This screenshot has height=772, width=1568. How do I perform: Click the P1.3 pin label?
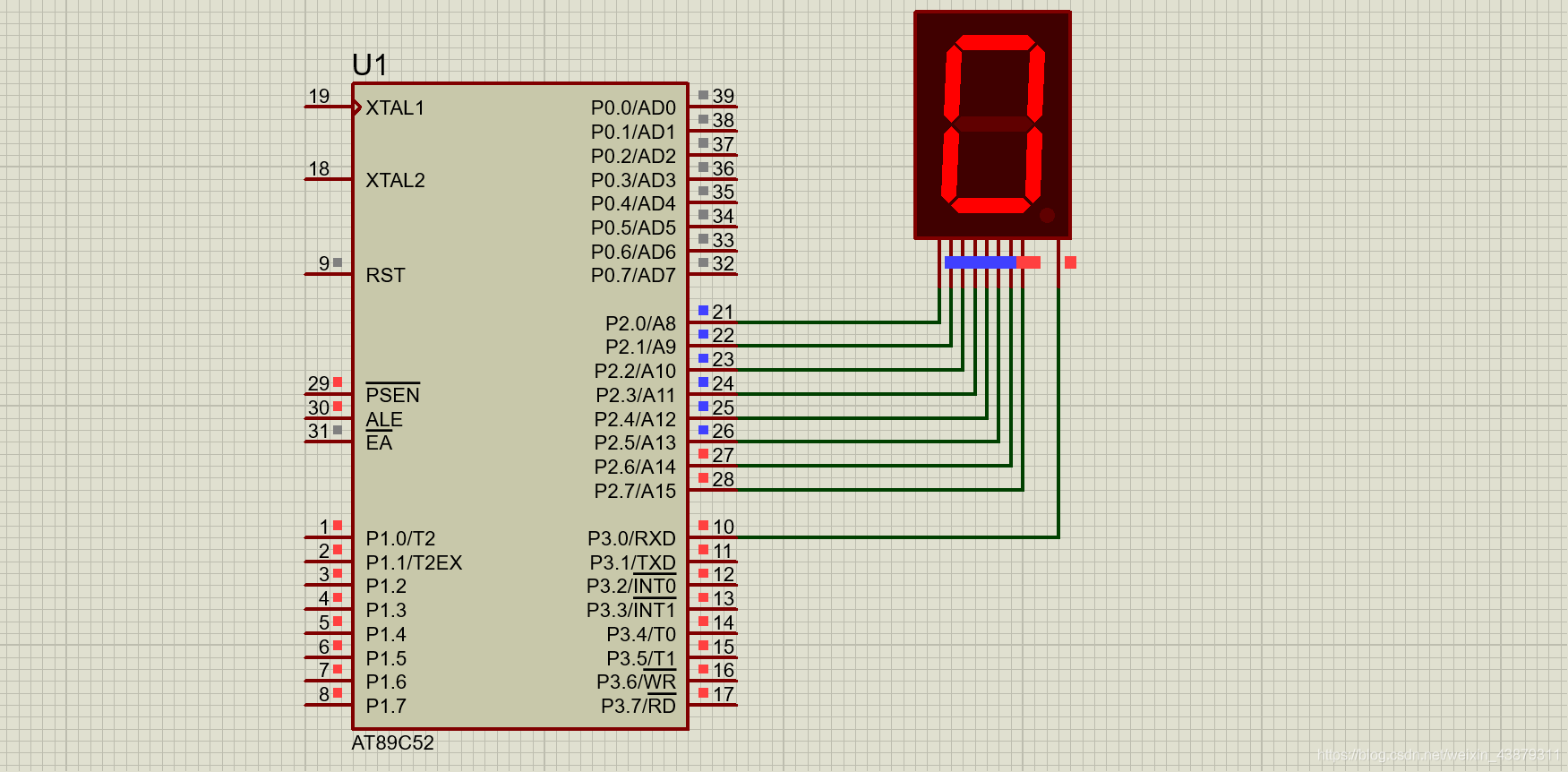click(386, 610)
